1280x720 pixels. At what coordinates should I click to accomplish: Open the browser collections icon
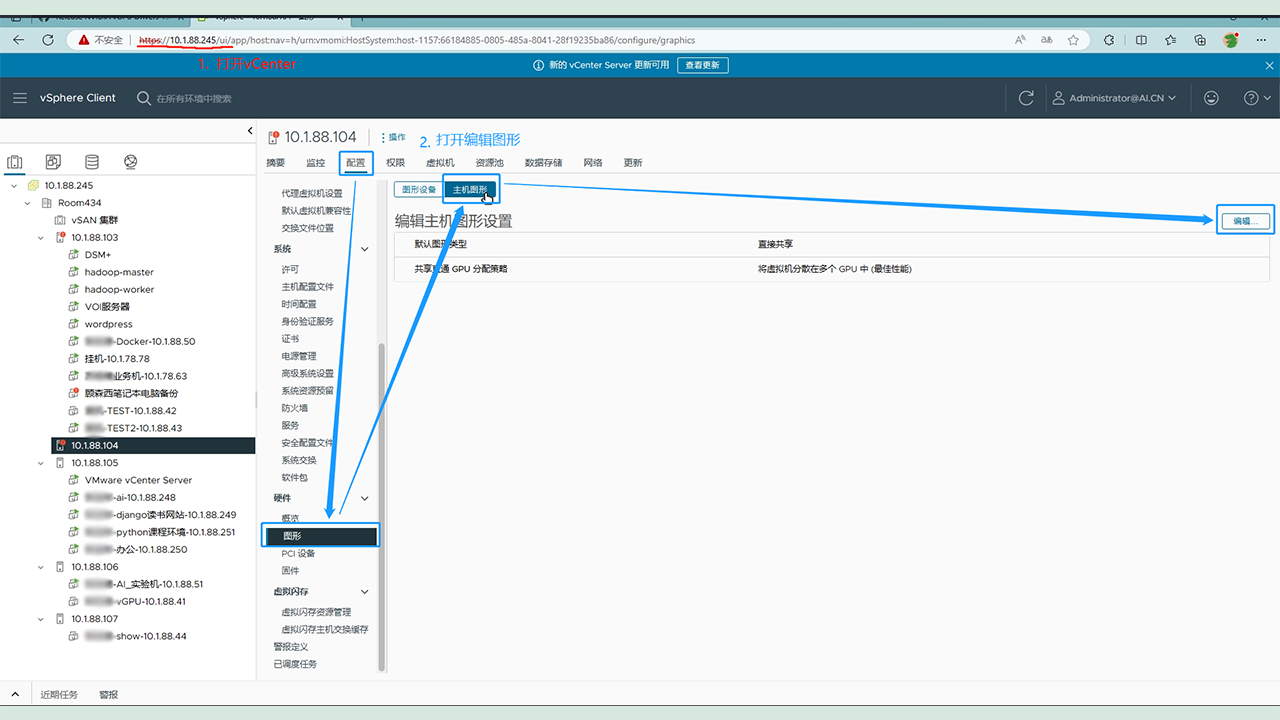(1201, 40)
